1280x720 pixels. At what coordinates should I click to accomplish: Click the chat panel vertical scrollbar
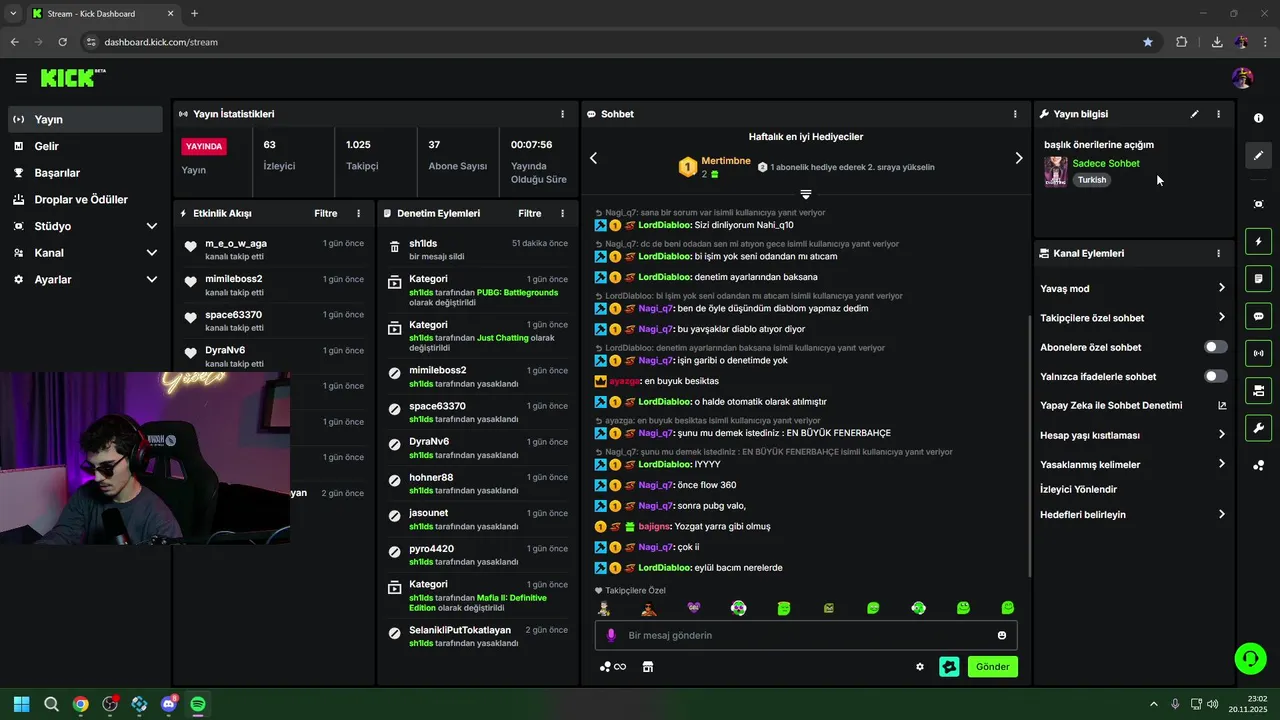[1030, 445]
